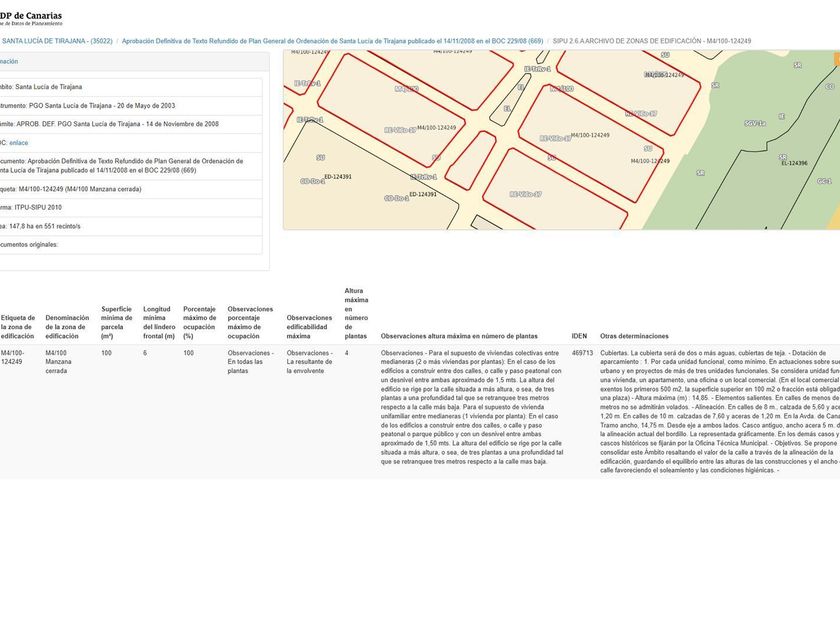Screen dimensions: 840x630
Task: Click the ED-124396 label on the map
Action: [793, 163]
